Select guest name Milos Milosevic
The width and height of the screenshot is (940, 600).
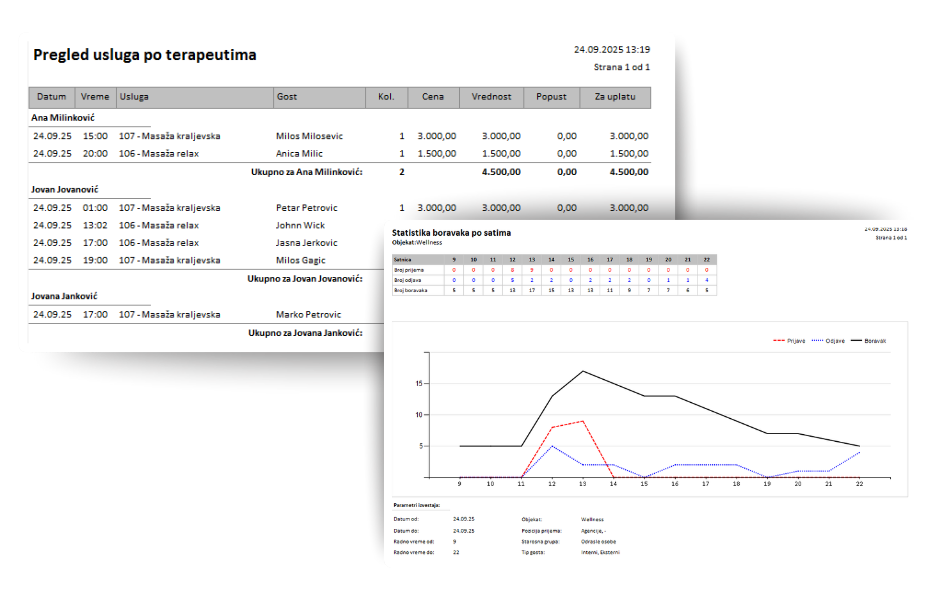pyautogui.click(x=309, y=136)
